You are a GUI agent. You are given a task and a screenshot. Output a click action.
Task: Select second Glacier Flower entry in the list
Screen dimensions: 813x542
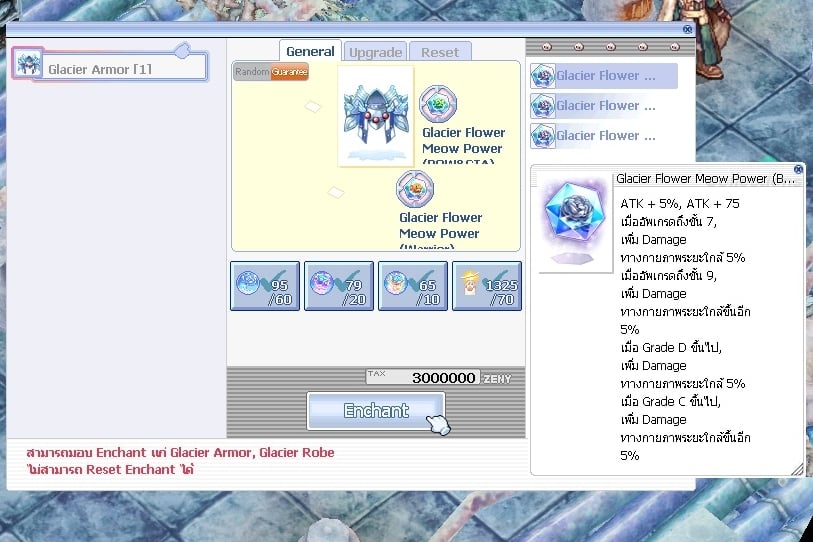(x=604, y=106)
